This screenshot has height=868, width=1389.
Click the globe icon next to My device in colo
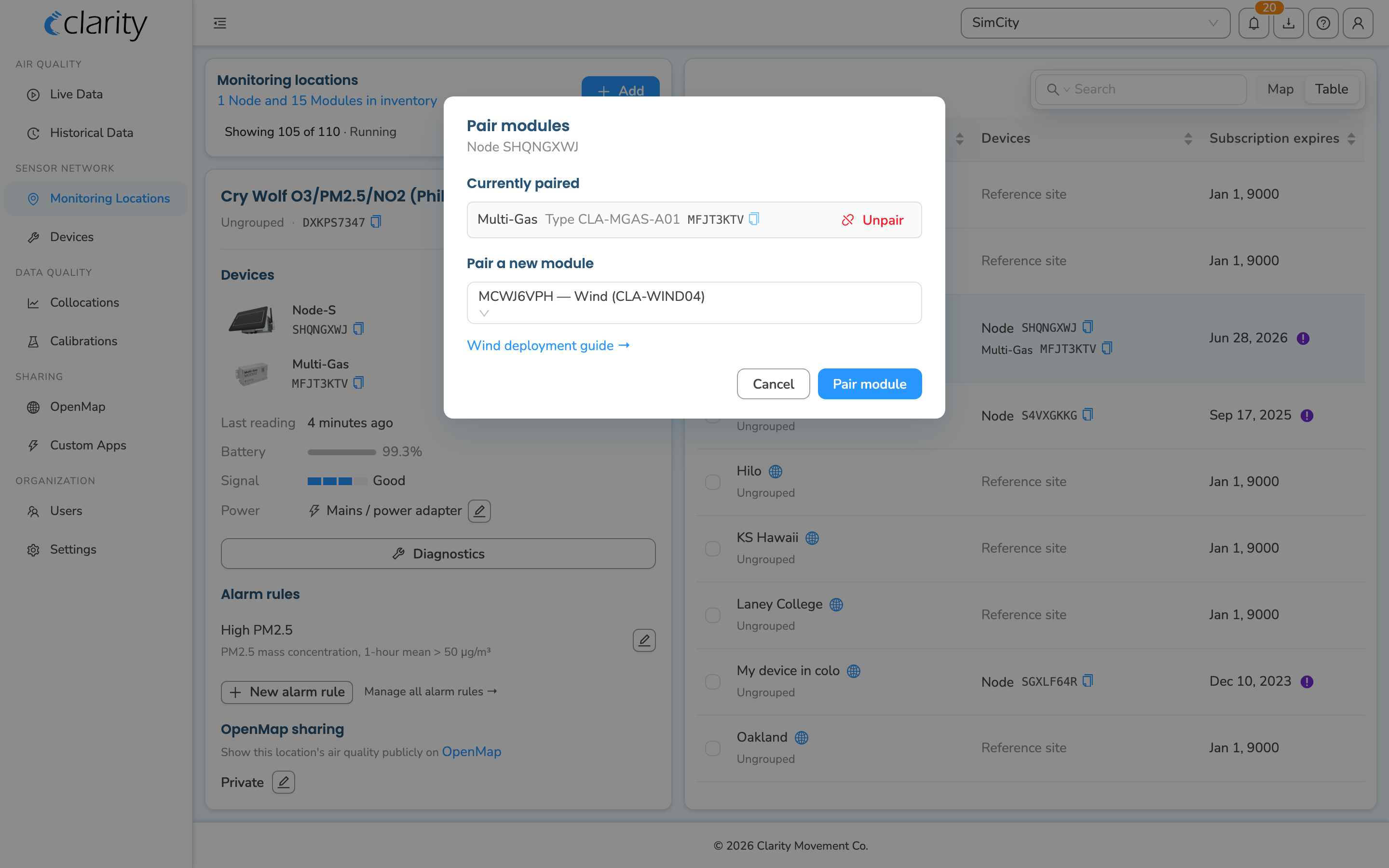click(854, 671)
